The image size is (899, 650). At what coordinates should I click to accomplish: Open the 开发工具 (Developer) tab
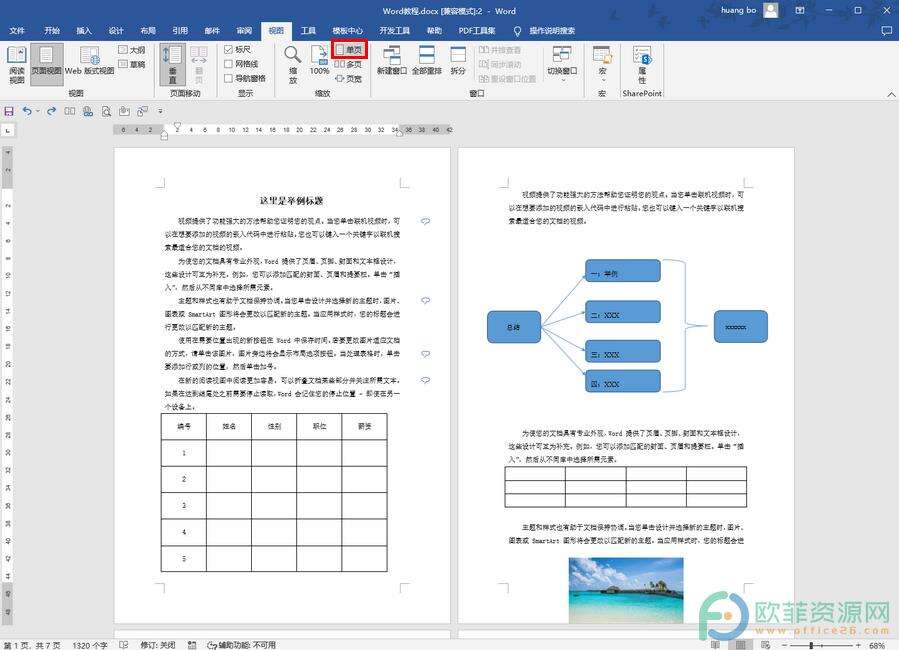pyautogui.click(x=394, y=30)
